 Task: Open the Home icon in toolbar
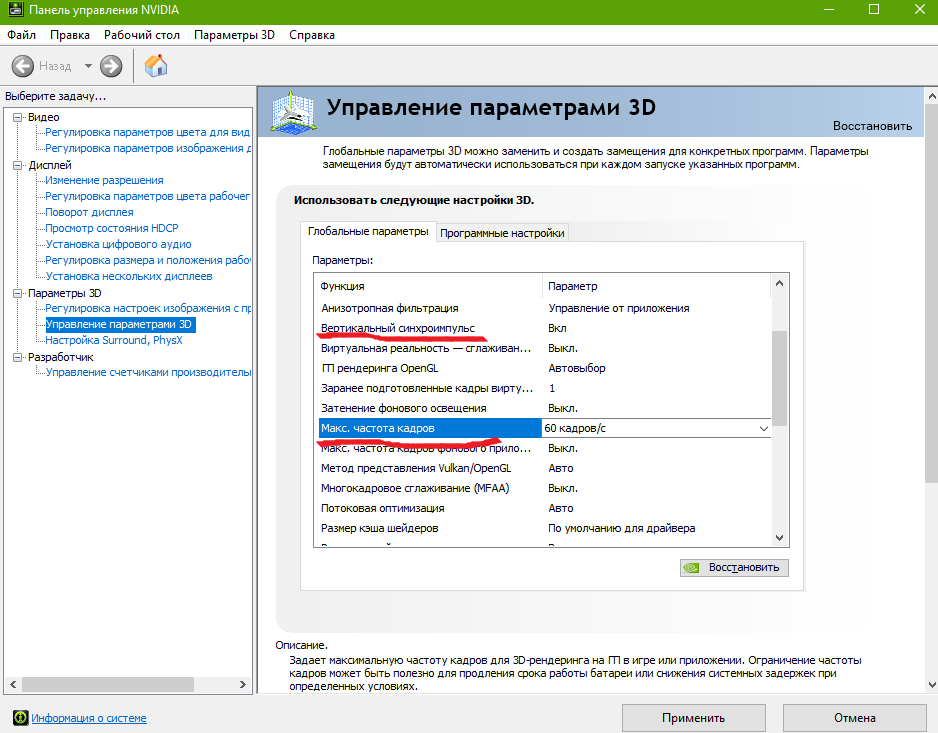156,66
